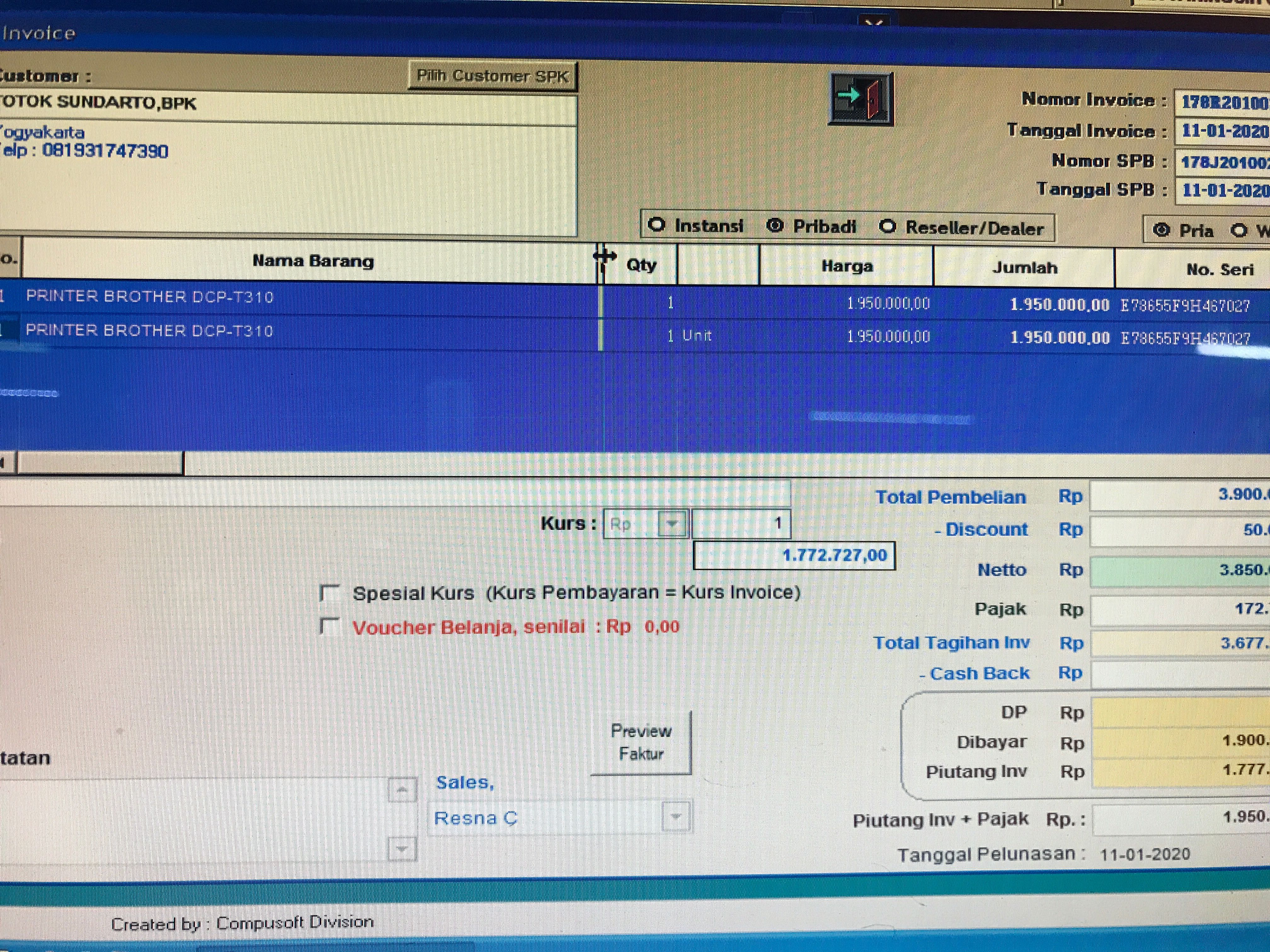Select the Instansi radio button
This screenshot has width=1270, height=952.
(x=656, y=225)
